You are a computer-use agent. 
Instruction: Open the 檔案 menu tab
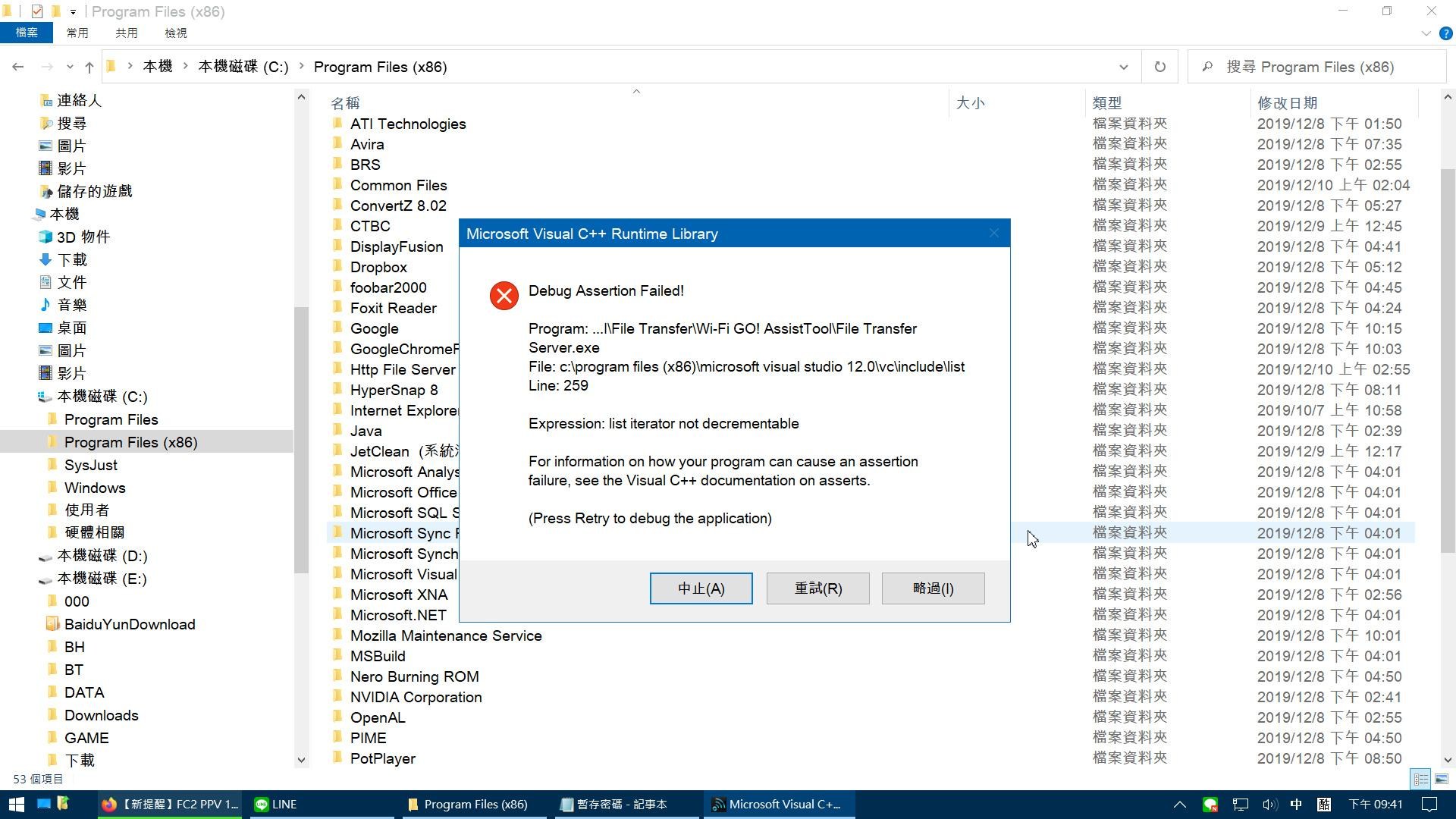click(x=27, y=33)
